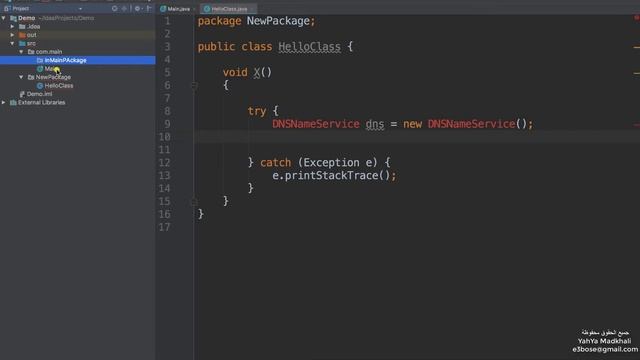Collapse the src folder arrow
640x360 pixels.
12,43
